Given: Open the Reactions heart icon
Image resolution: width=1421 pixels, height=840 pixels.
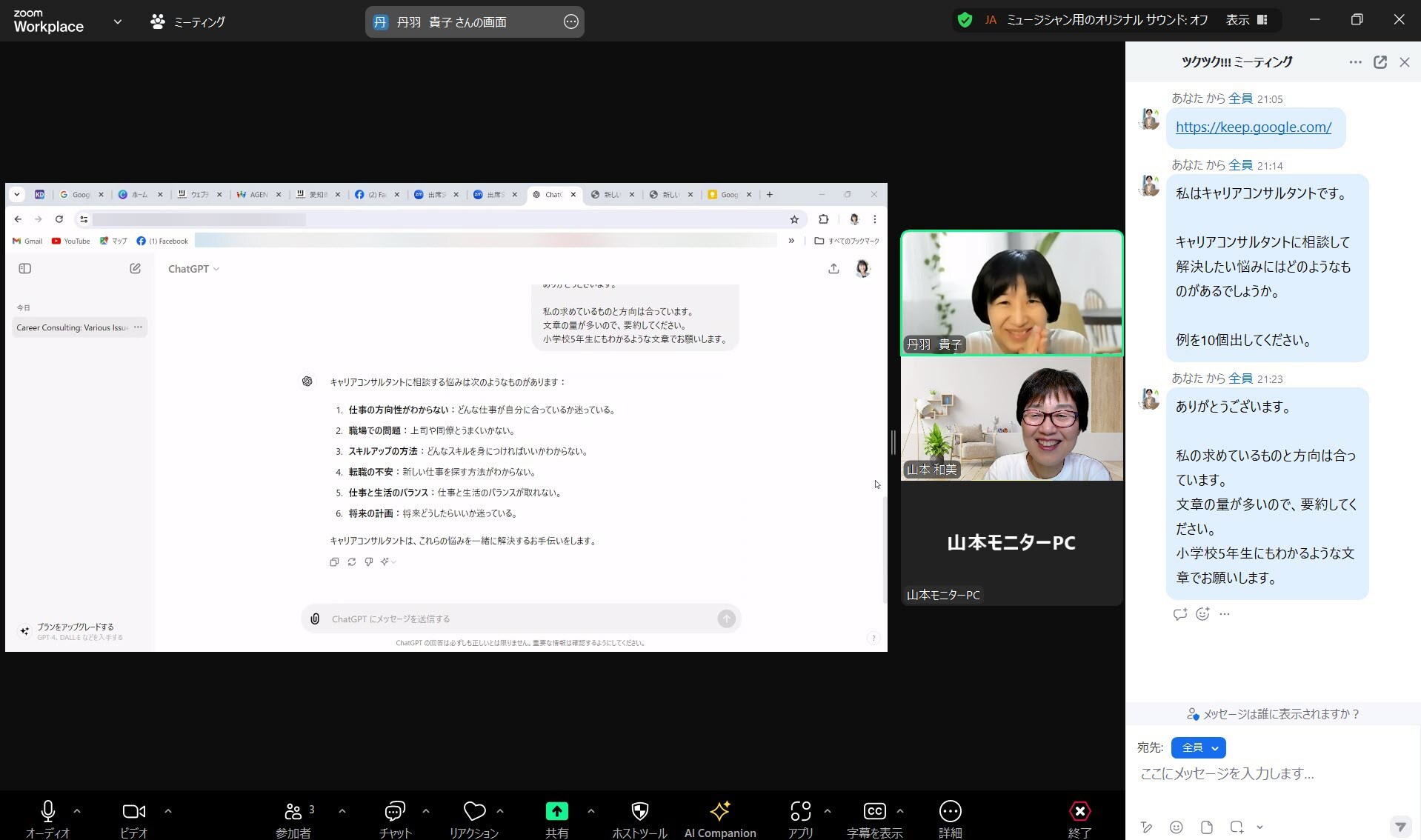Looking at the screenshot, I should click(x=474, y=812).
